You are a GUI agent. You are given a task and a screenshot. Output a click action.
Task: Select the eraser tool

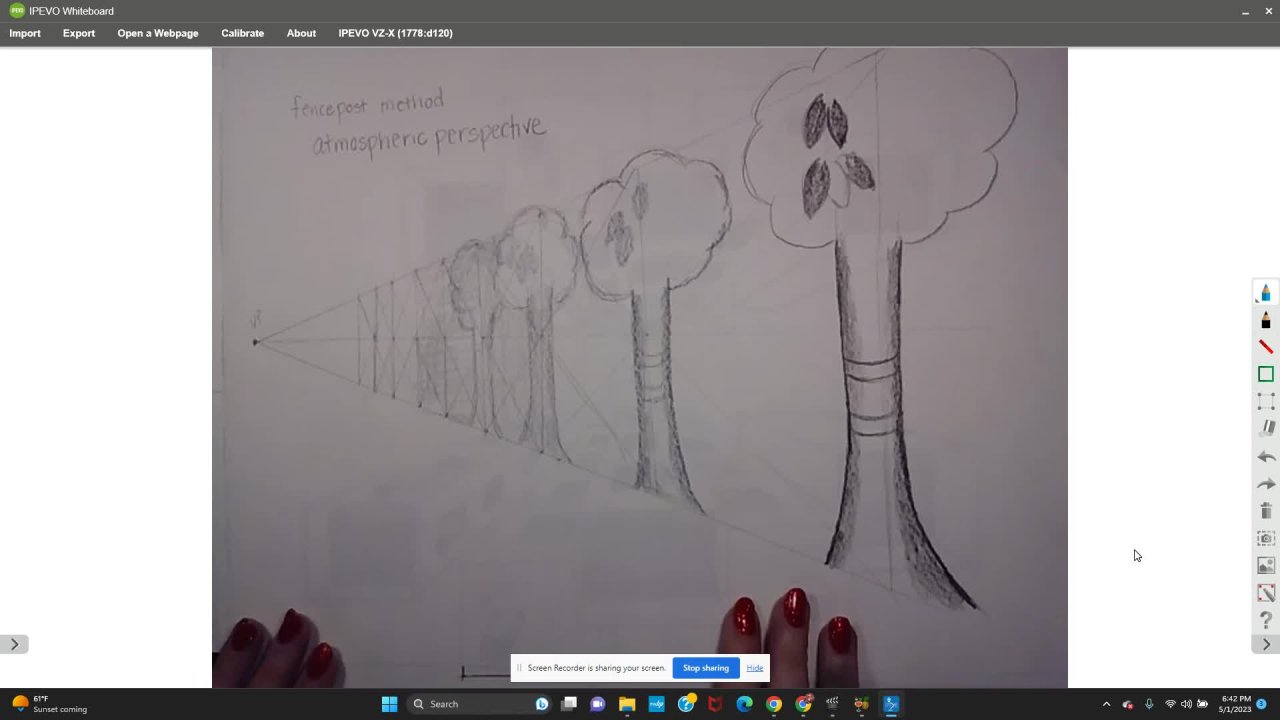click(x=1265, y=428)
